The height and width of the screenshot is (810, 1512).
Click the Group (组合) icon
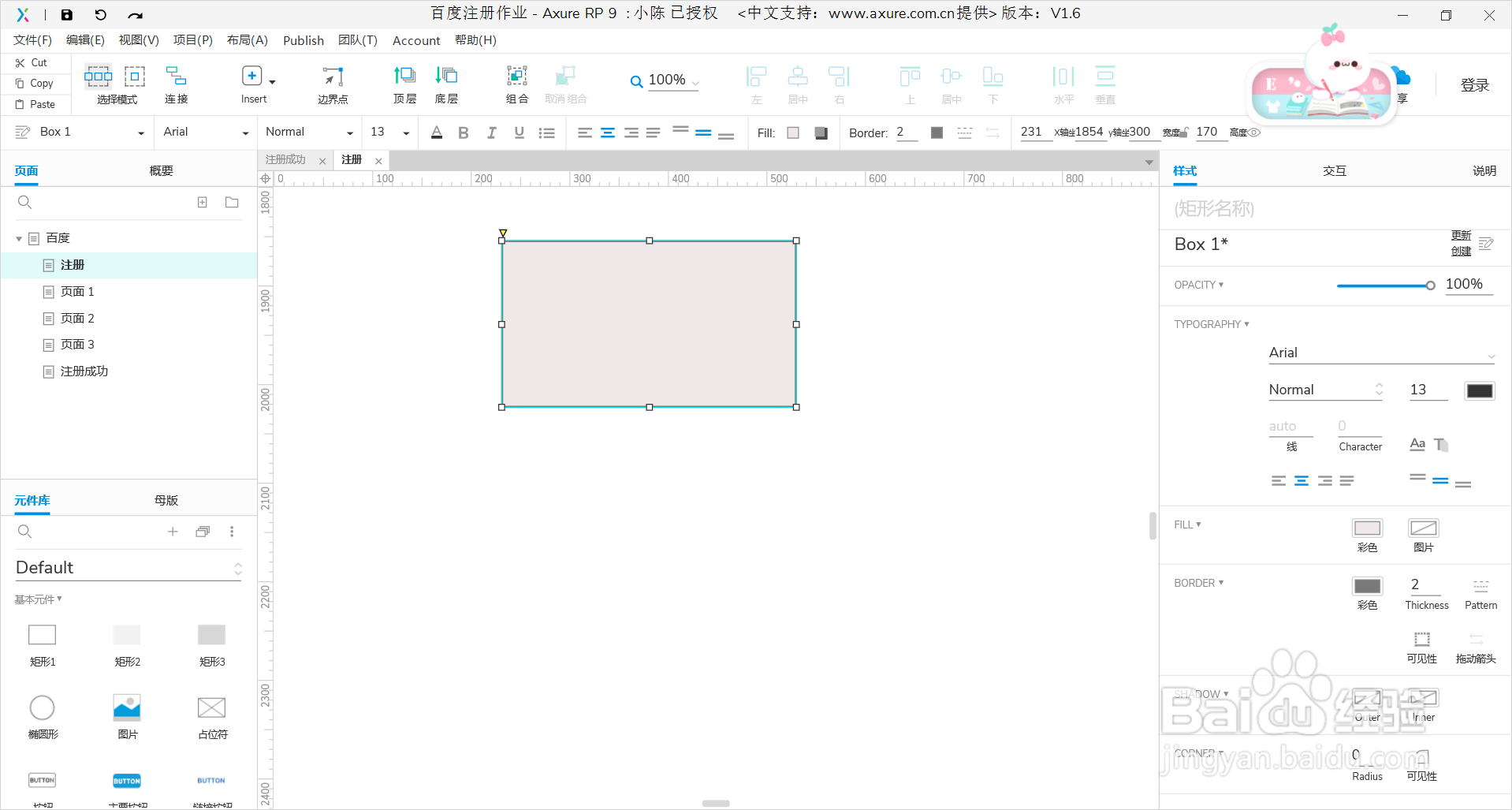(x=517, y=76)
